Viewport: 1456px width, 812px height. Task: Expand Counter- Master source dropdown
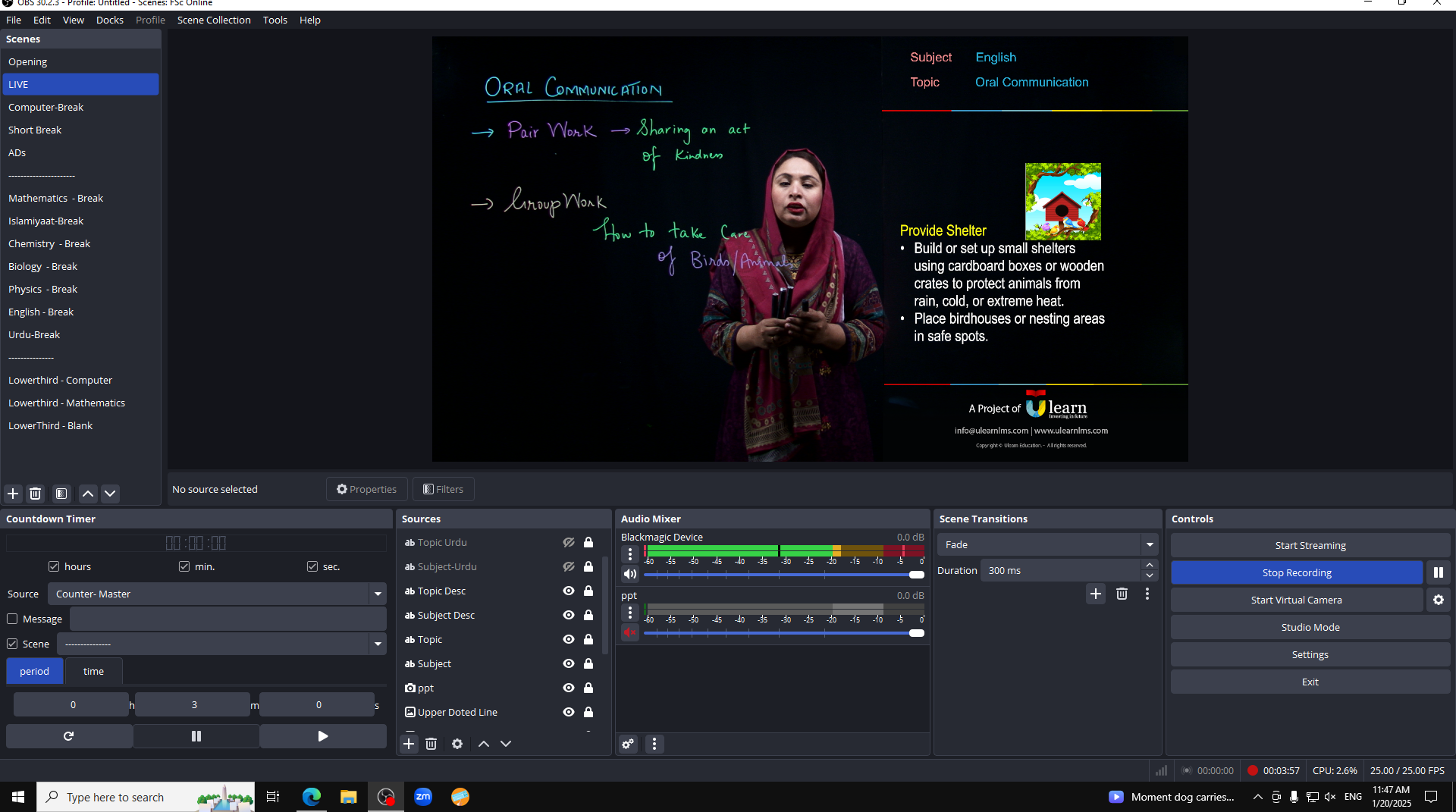coord(378,594)
